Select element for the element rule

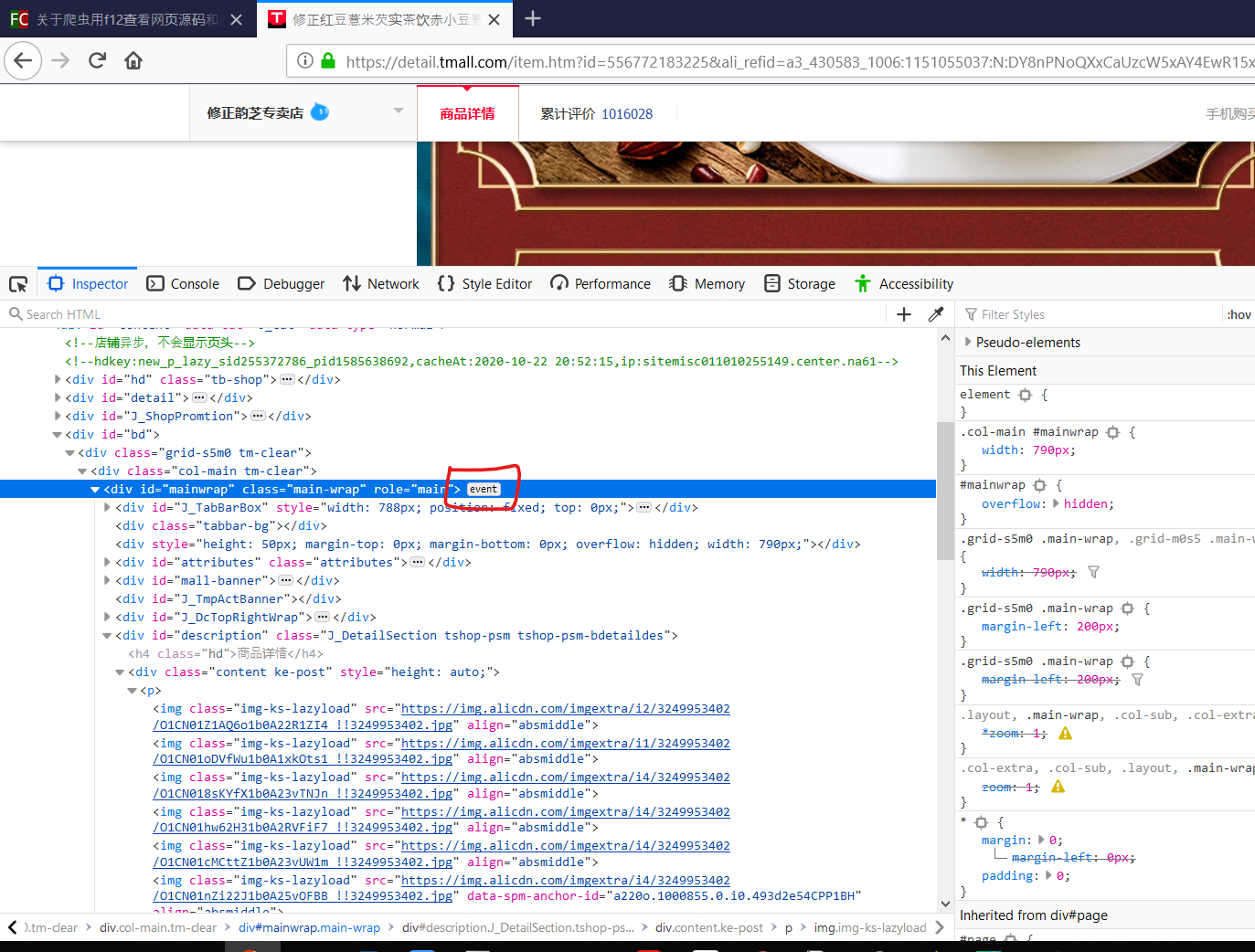coord(1025,395)
